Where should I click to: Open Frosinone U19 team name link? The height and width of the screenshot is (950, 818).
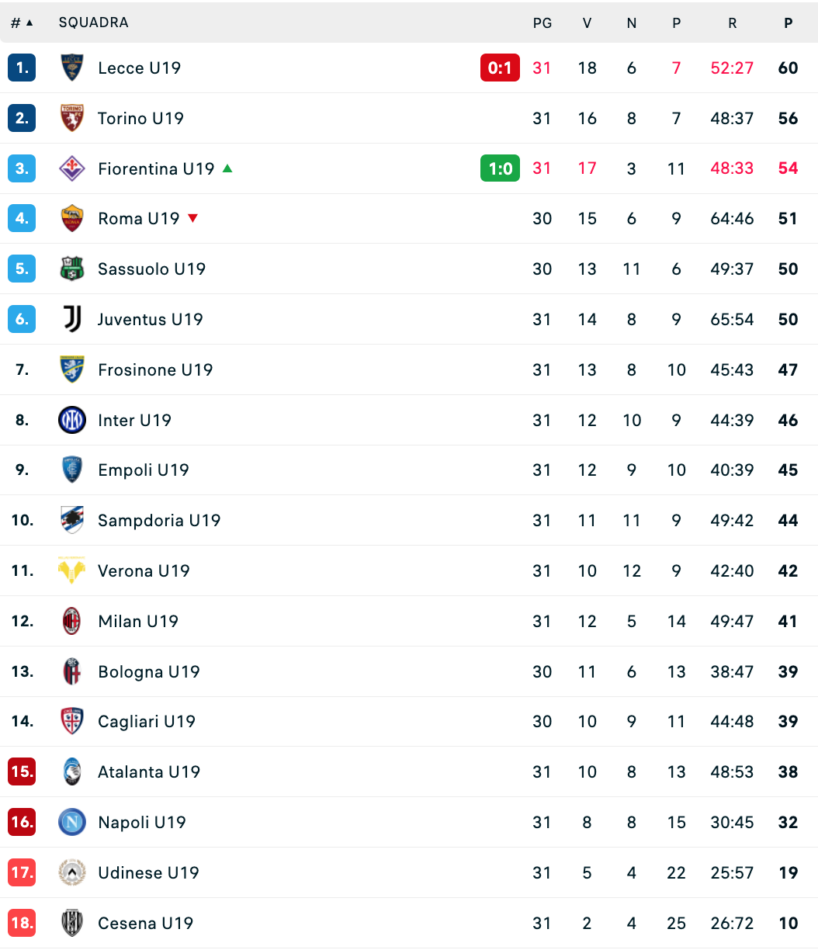point(155,370)
